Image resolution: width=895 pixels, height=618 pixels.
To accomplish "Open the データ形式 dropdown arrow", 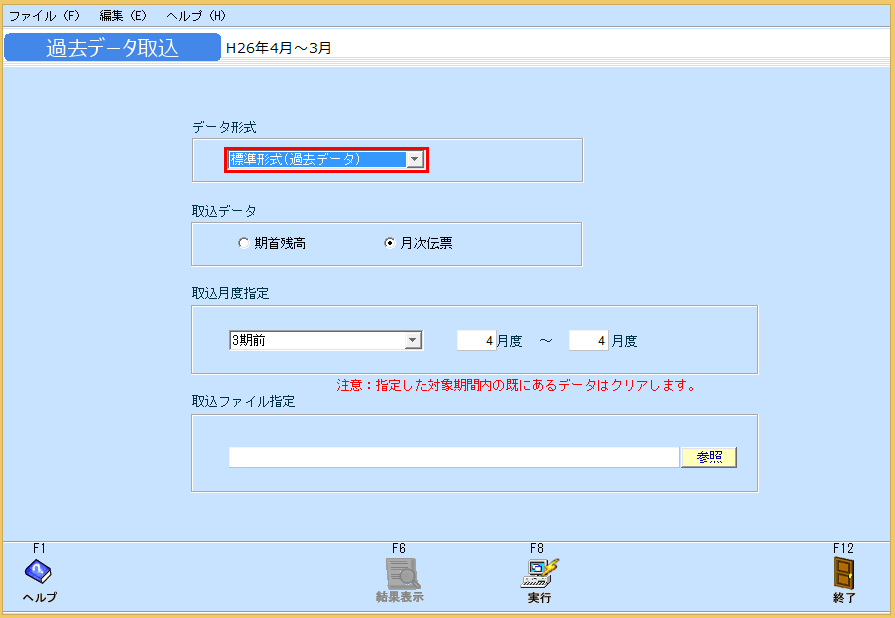I will tap(414, 159).
